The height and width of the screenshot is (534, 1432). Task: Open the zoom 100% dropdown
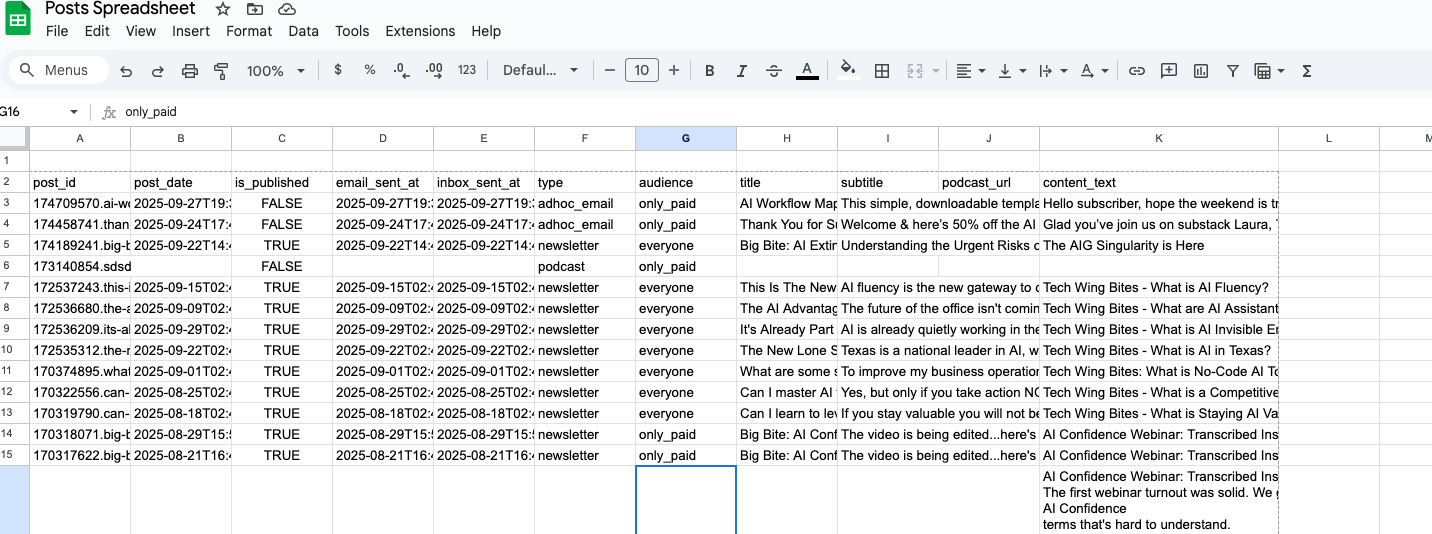pyautogui.click(x=276, y=71)
